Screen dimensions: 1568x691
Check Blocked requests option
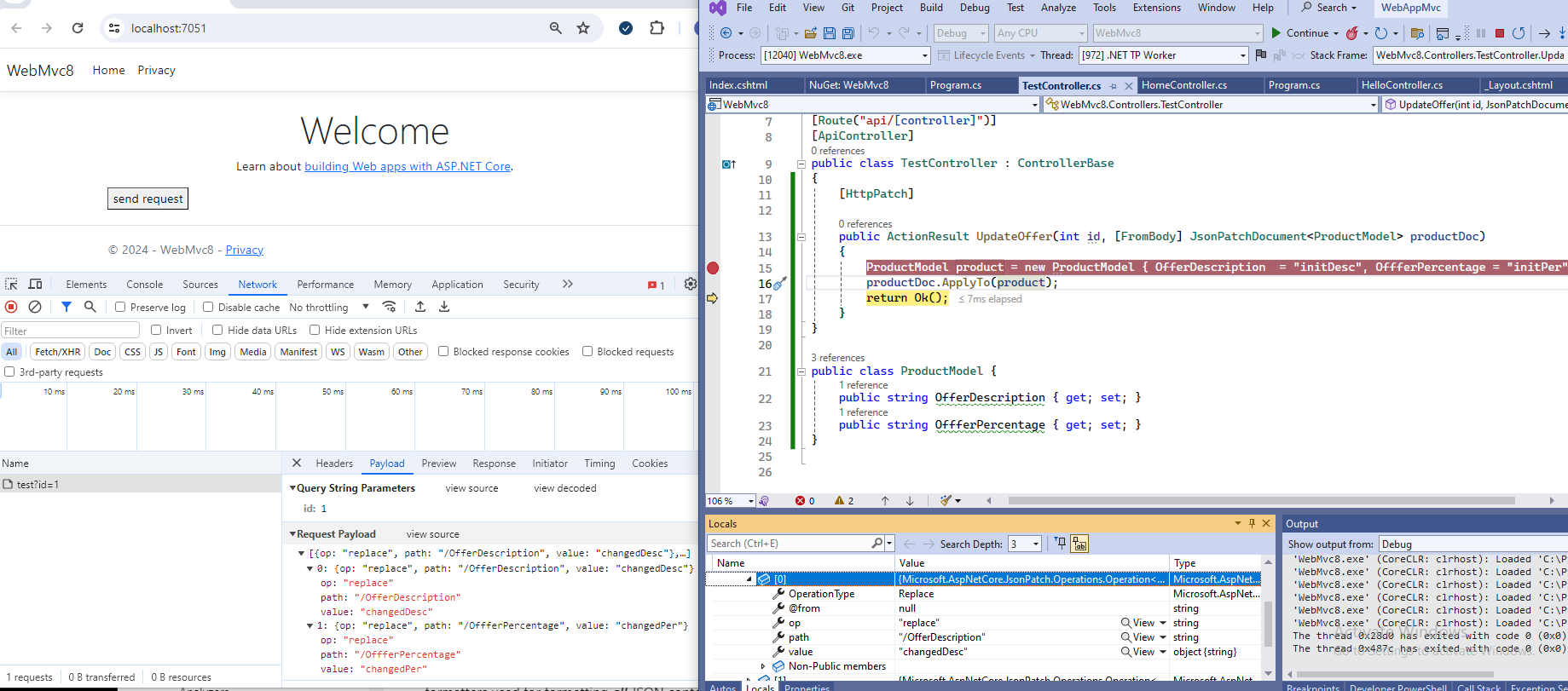587,351
